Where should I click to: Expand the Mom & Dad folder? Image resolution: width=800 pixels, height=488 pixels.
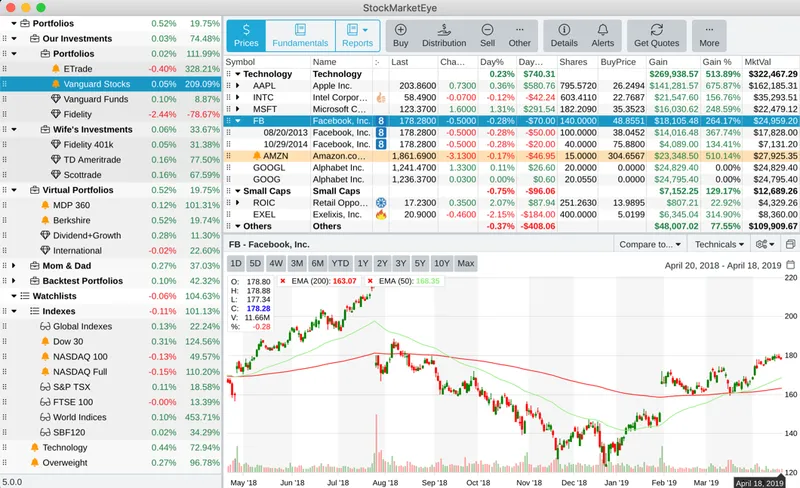tap(14, 266)
